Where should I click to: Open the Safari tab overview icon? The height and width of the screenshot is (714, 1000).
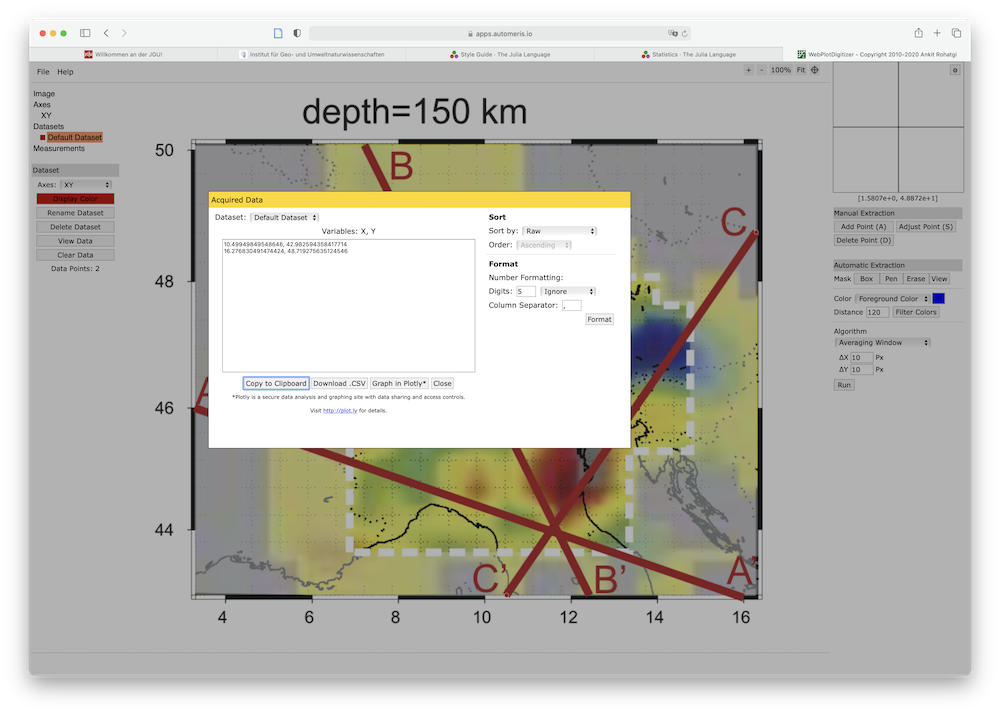955,33
